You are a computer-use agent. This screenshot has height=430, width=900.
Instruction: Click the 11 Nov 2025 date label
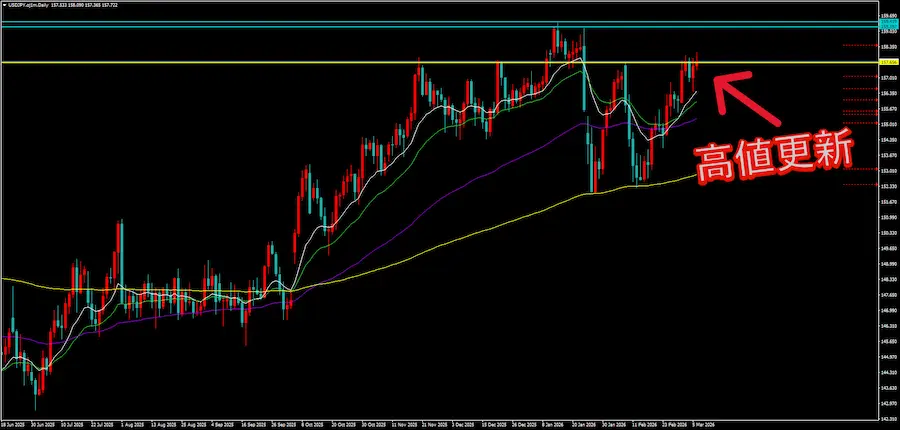click(x=405, y=423)
